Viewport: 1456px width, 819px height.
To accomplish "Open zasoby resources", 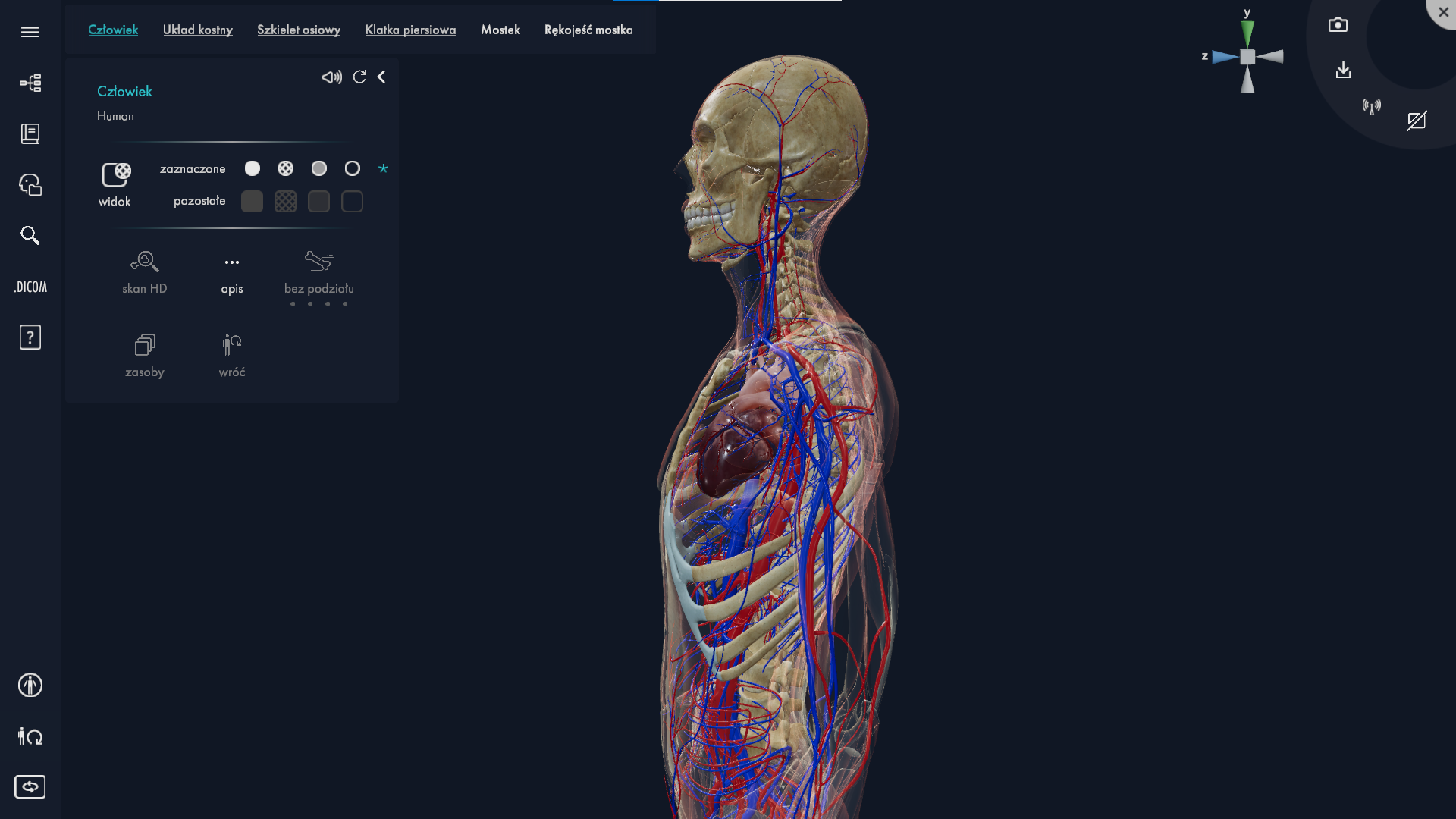I will (x=144, y=355).
